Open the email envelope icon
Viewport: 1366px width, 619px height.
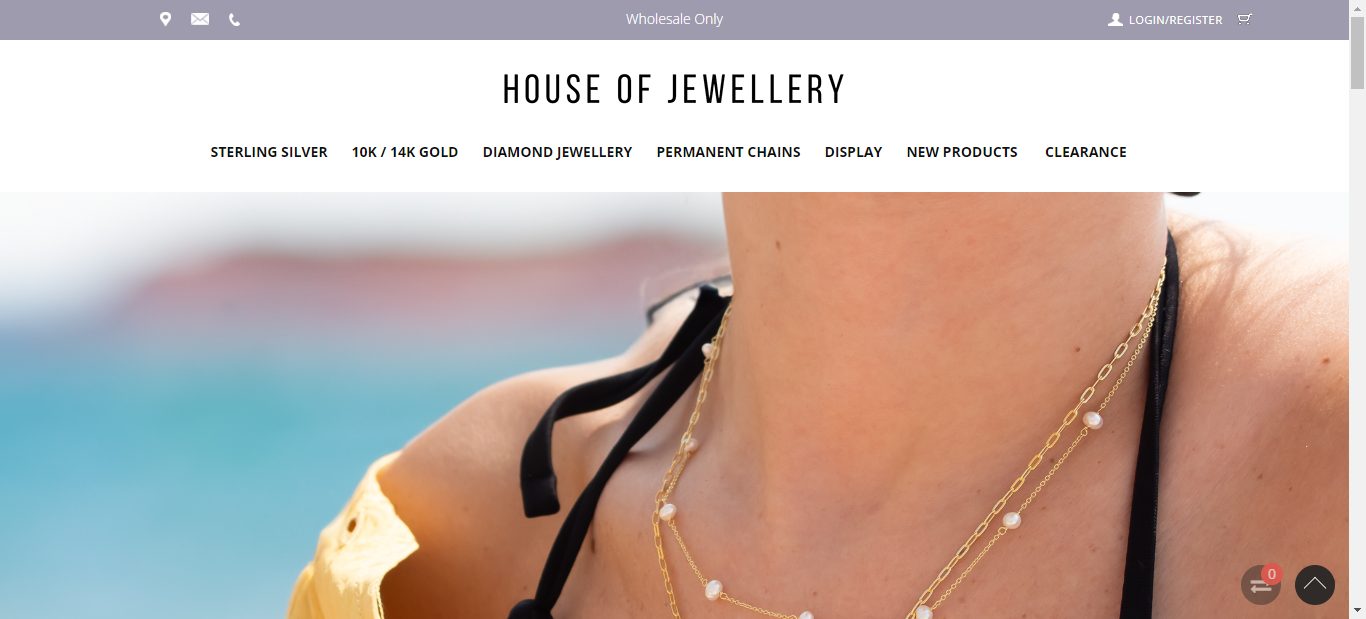[200, 19]
